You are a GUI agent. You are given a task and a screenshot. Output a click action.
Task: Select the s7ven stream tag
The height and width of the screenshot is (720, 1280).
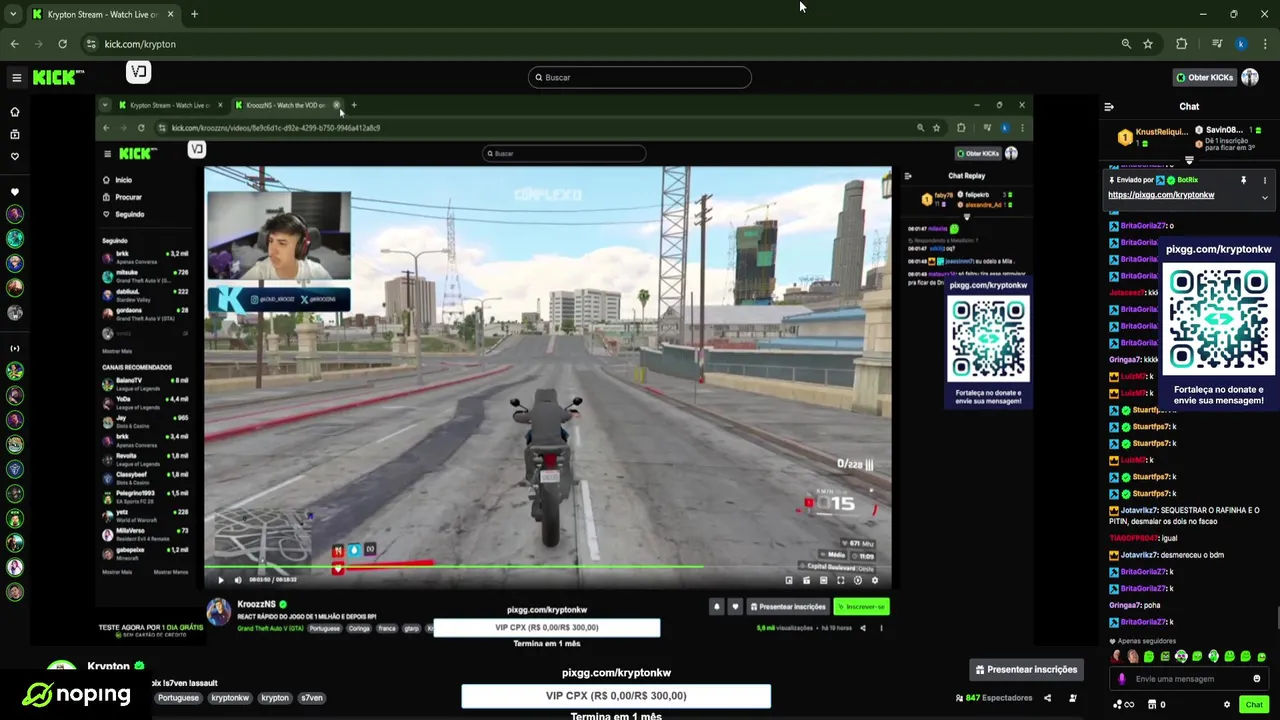(x=312, y=698)
